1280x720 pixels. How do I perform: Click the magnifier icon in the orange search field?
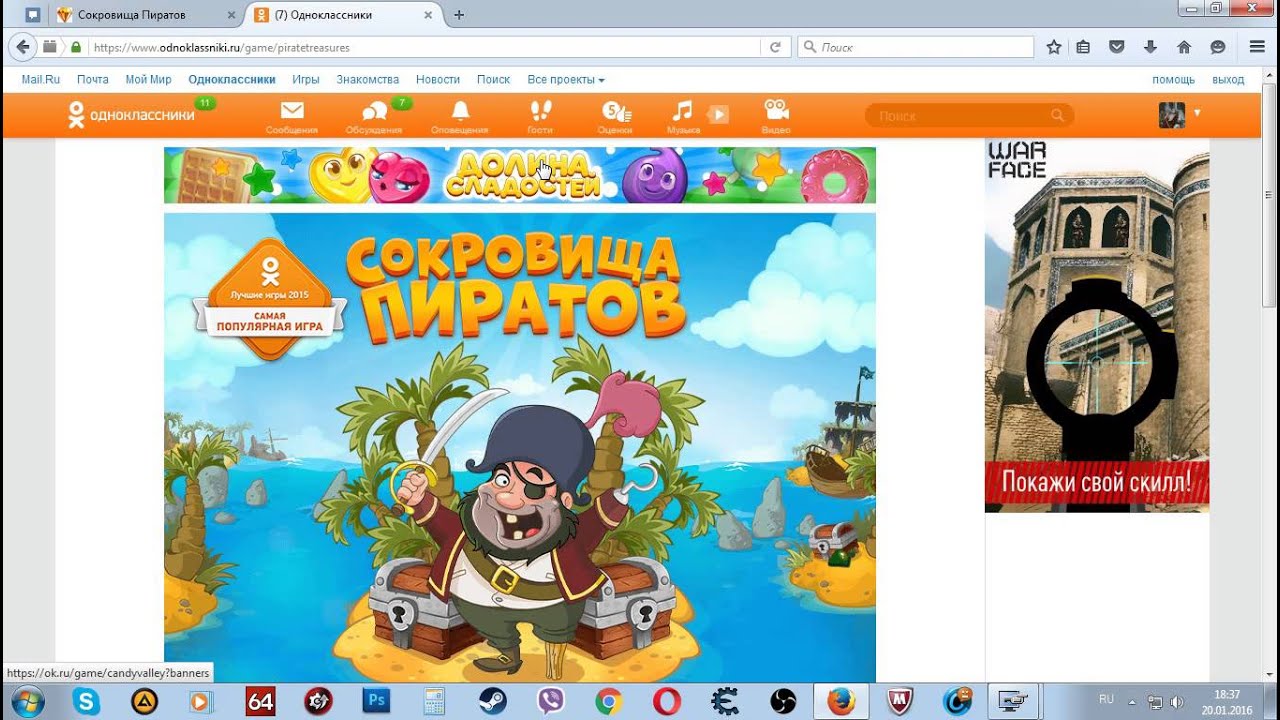tap(1057, 116)
